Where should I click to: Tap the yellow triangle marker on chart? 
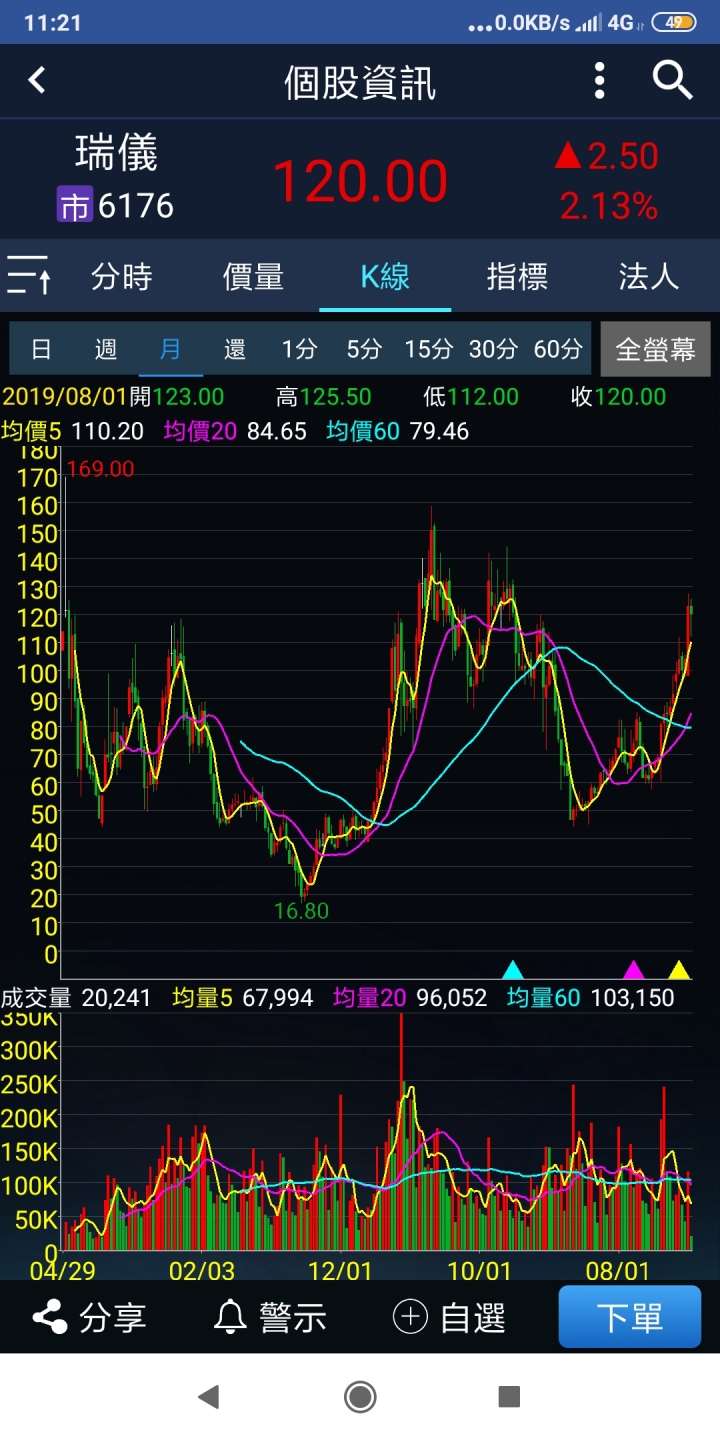click(679, 969)
